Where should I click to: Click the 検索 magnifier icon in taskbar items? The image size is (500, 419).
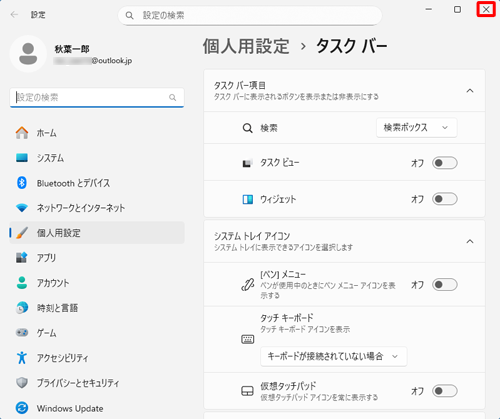click(247, 128)
